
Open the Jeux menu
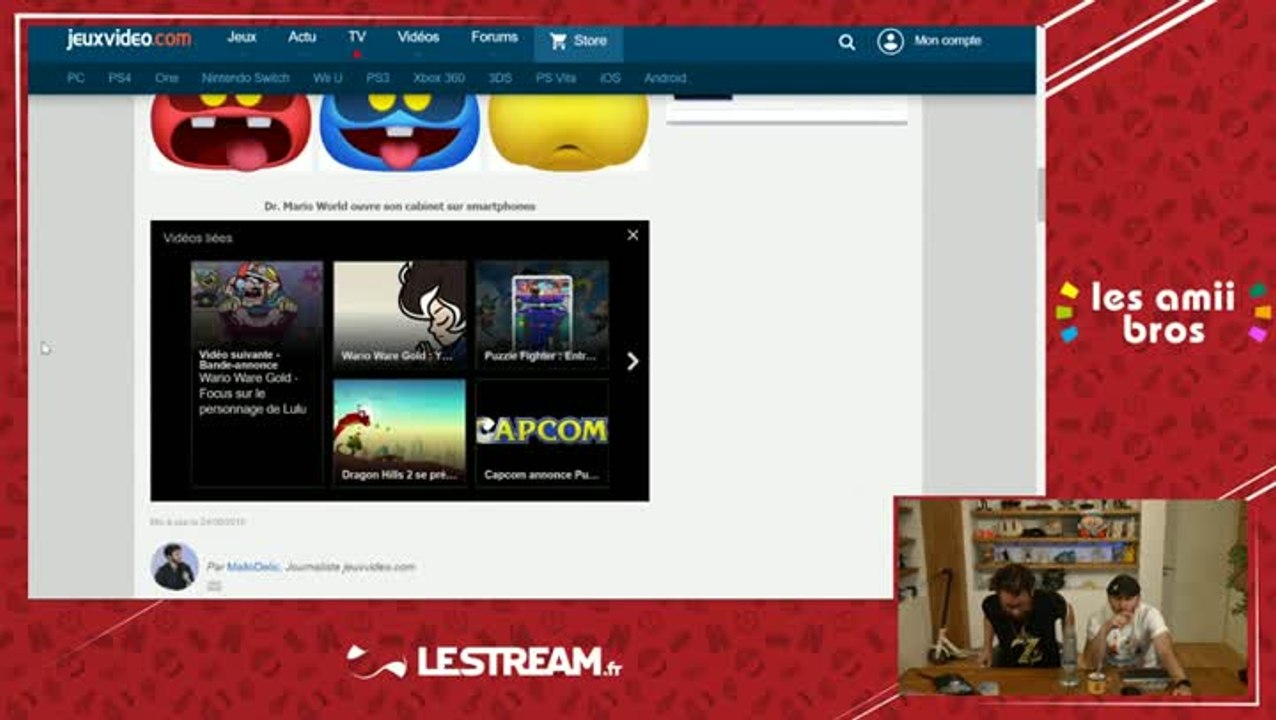pyautogui.click(x=242, y=37)
